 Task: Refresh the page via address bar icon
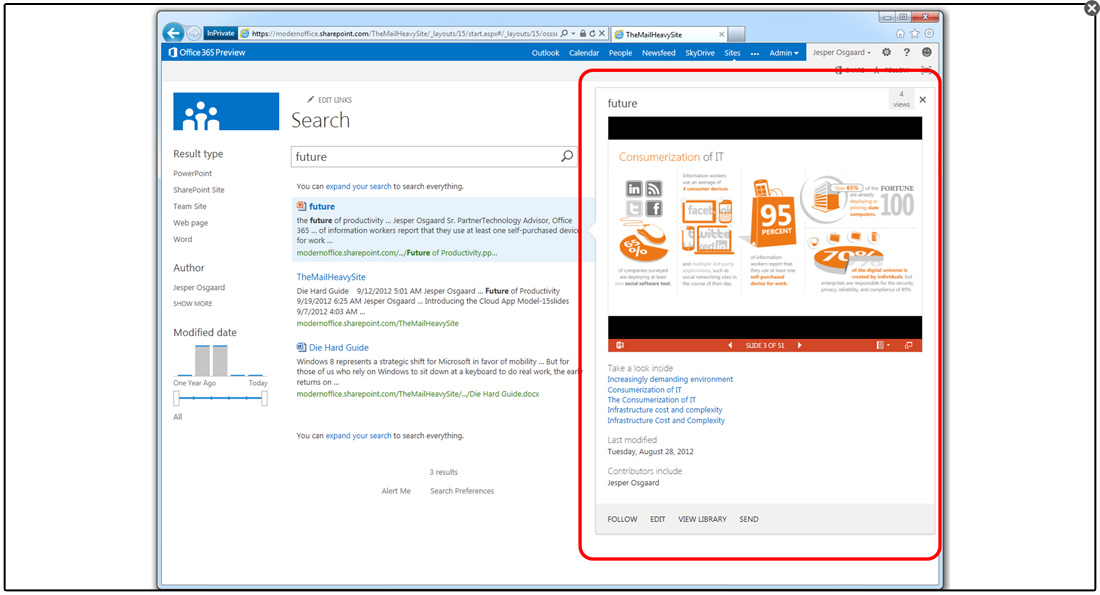coord(592,33)
